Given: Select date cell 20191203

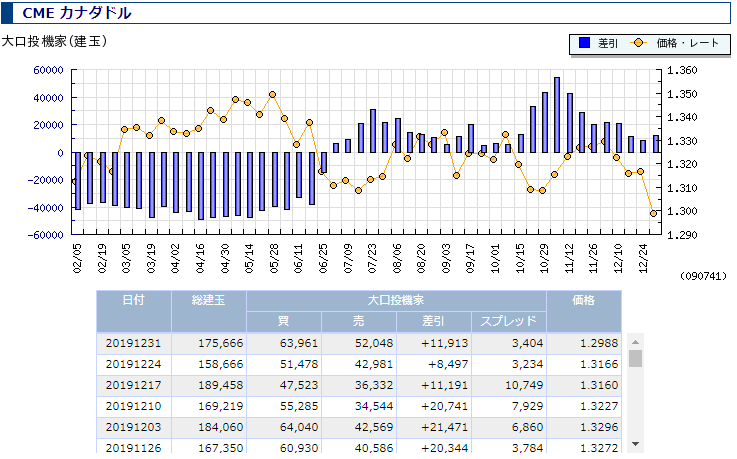Looking at the screenshot, I should (133, 428).
